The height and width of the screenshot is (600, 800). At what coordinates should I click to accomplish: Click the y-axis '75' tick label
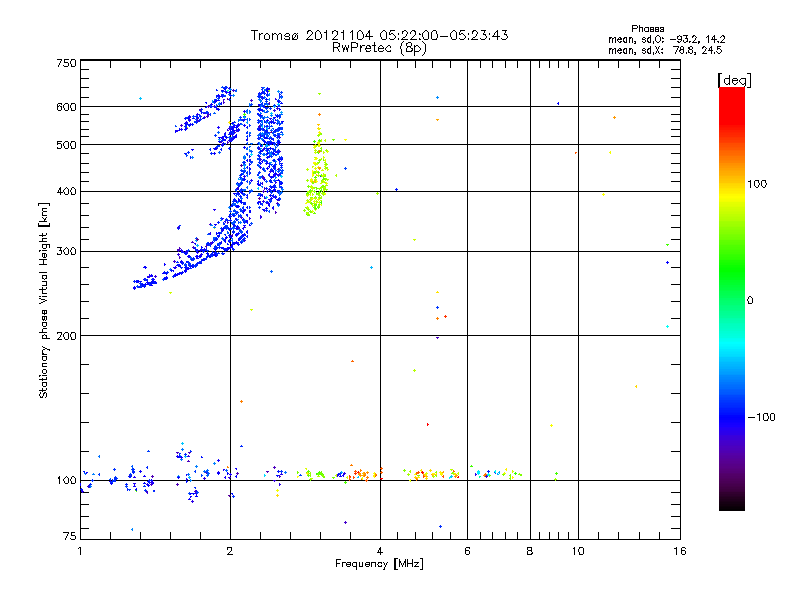coord(70,536)
